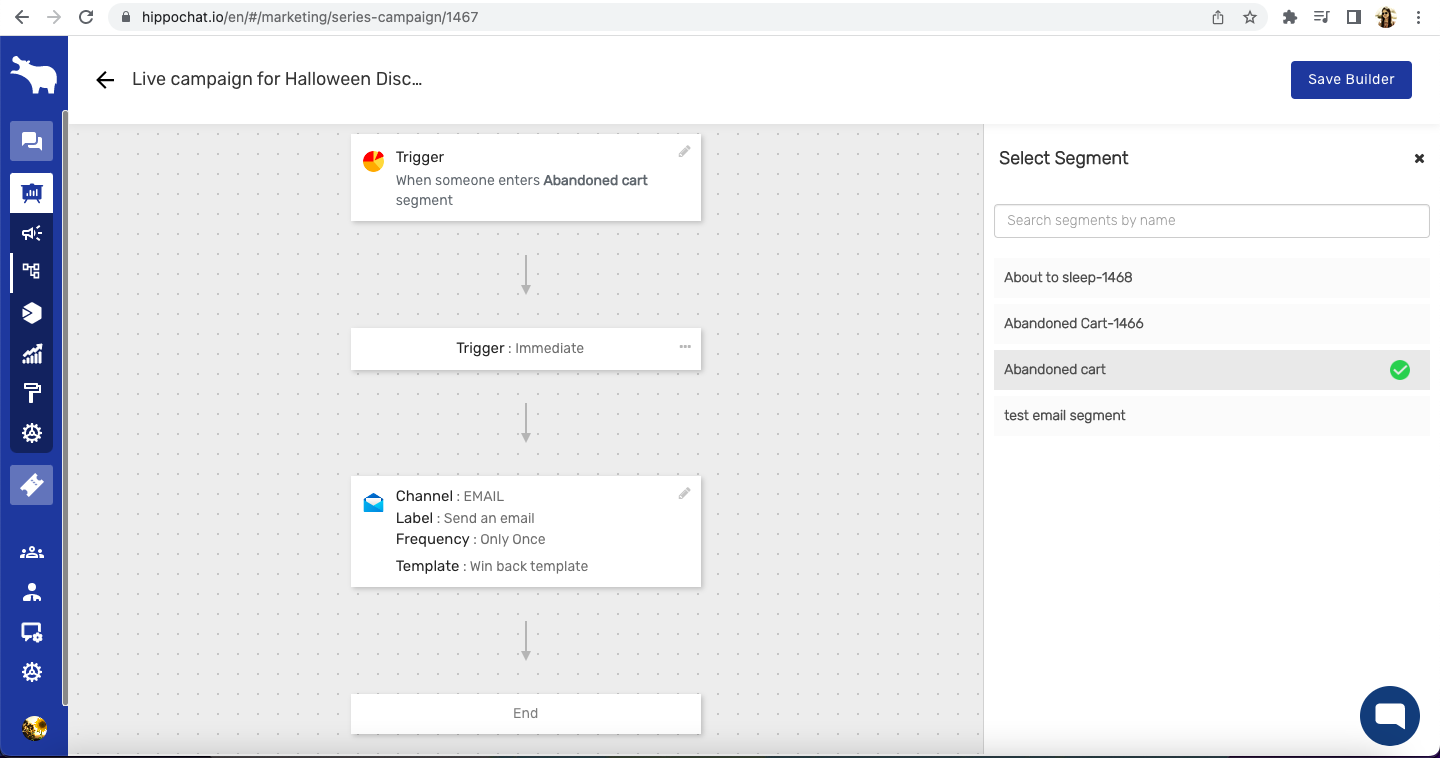
Task: Open the chat support widget bubble
Action: pos(1389,716)
